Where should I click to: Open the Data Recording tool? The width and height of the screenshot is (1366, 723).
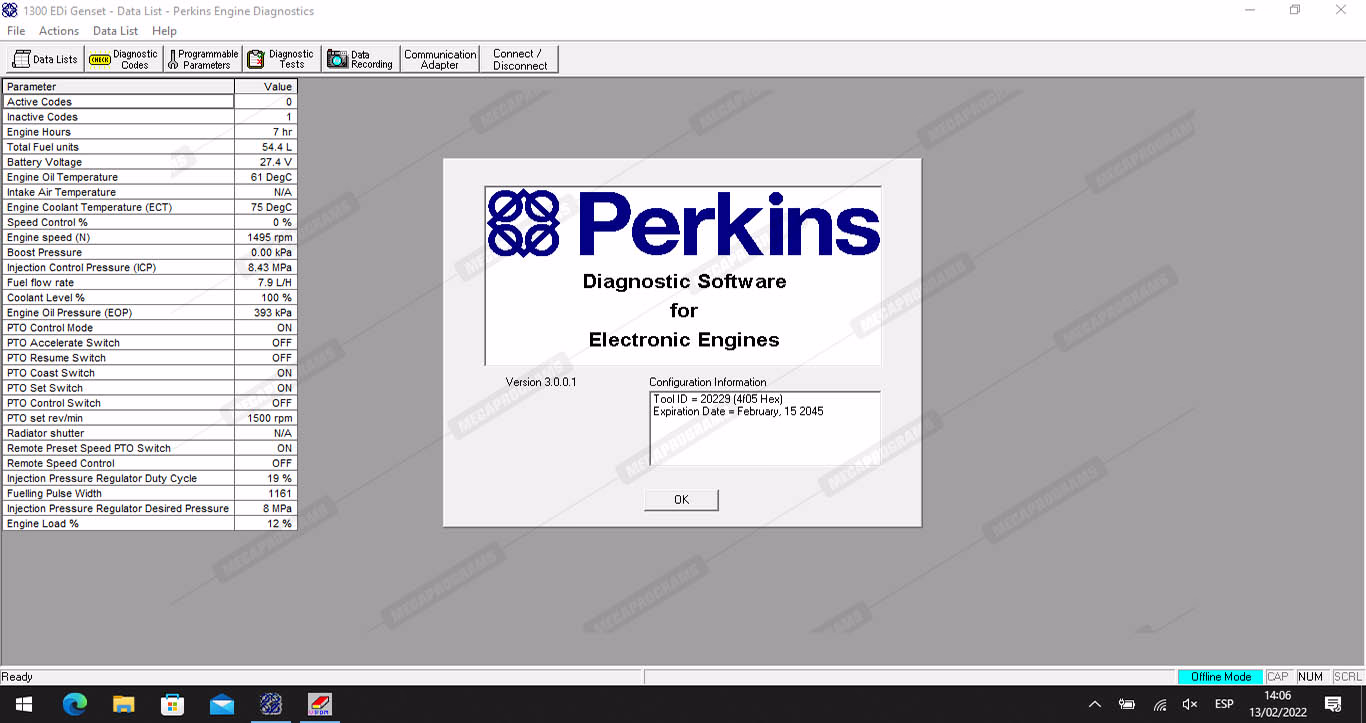pyautogui.click(x=361, y=60)
